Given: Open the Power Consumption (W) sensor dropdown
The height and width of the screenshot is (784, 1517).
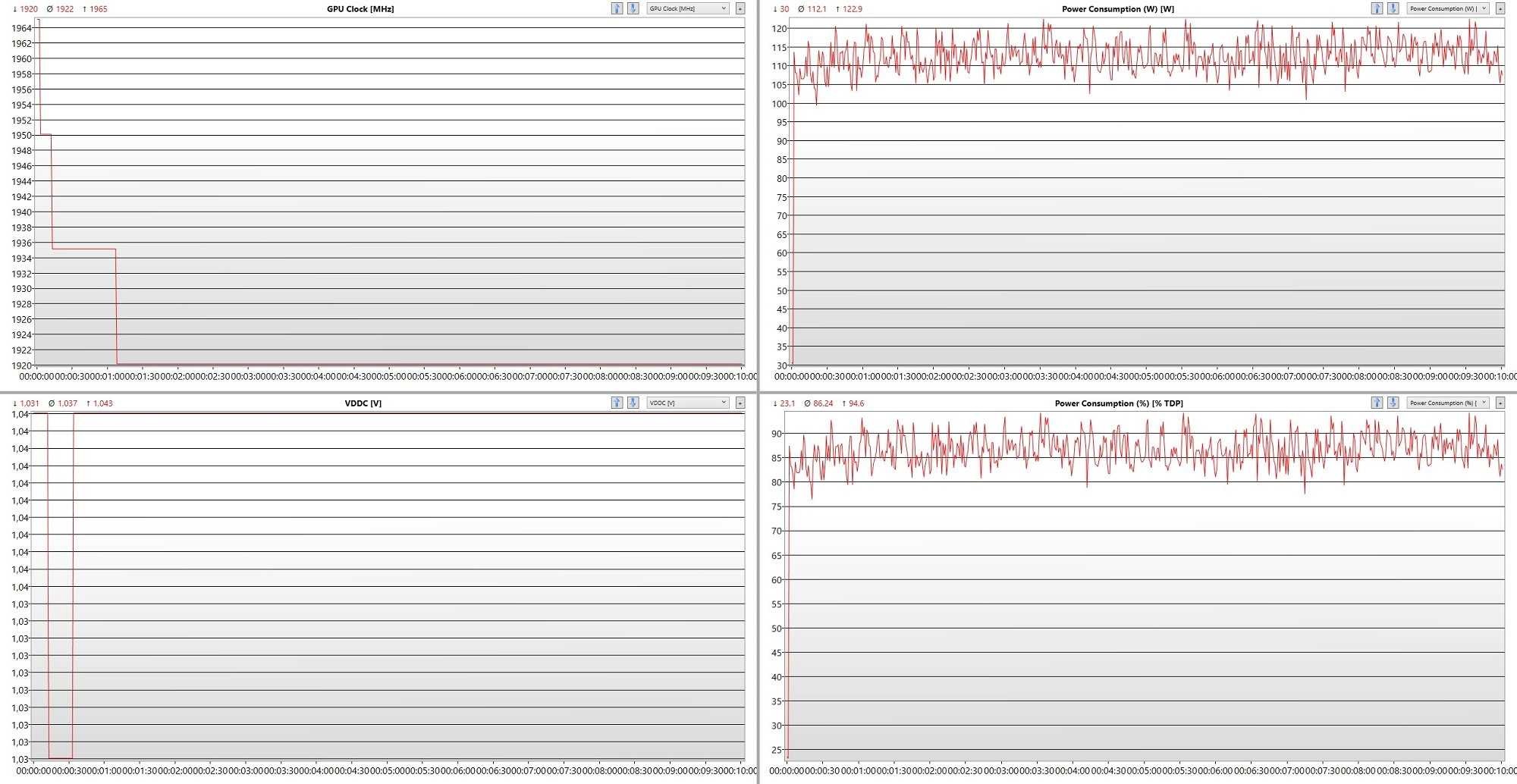Looking at the screenshot, I should (1448, 8).
